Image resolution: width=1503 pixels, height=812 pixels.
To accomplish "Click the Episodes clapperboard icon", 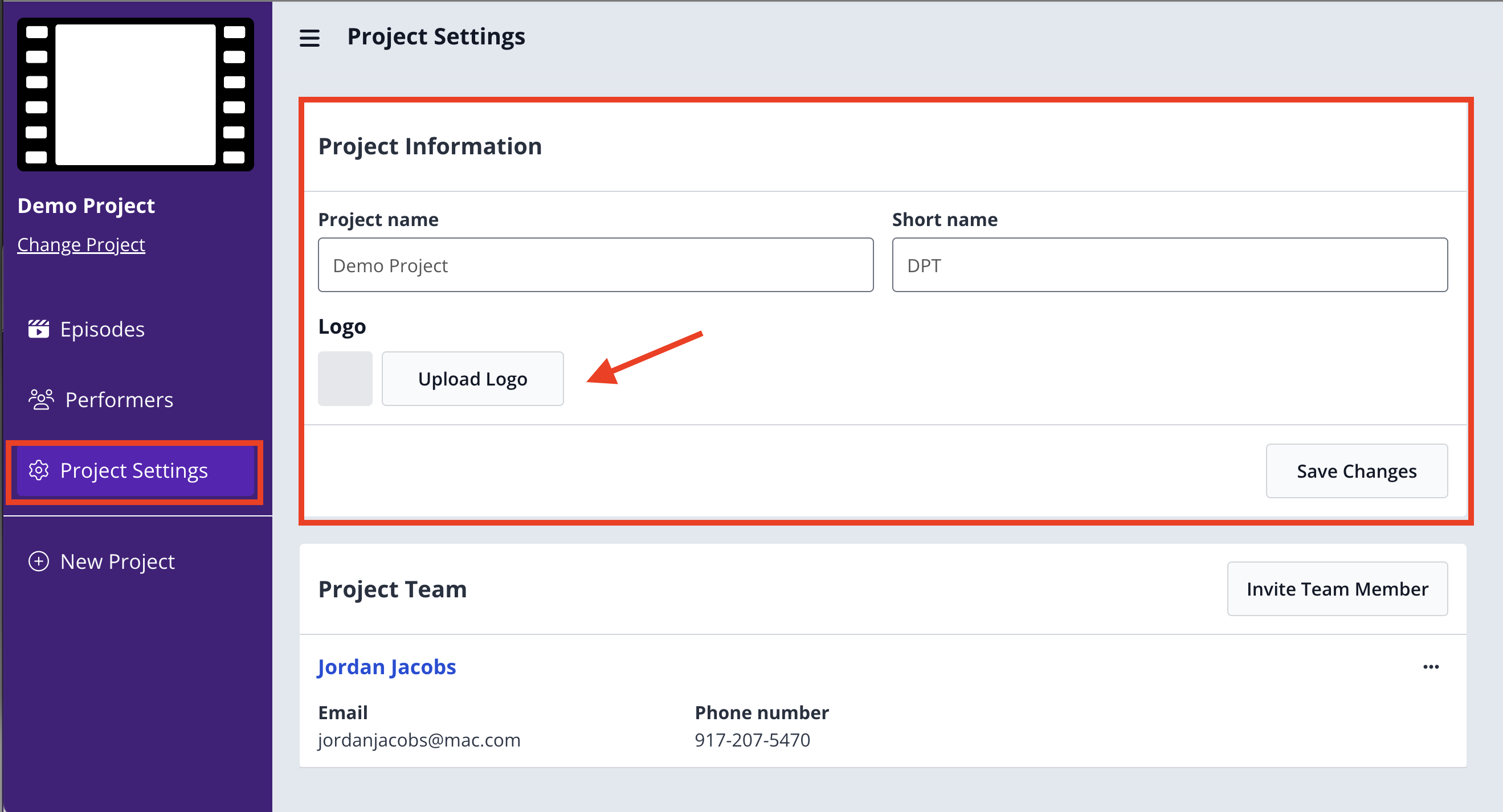I will (x=39, y=329).
